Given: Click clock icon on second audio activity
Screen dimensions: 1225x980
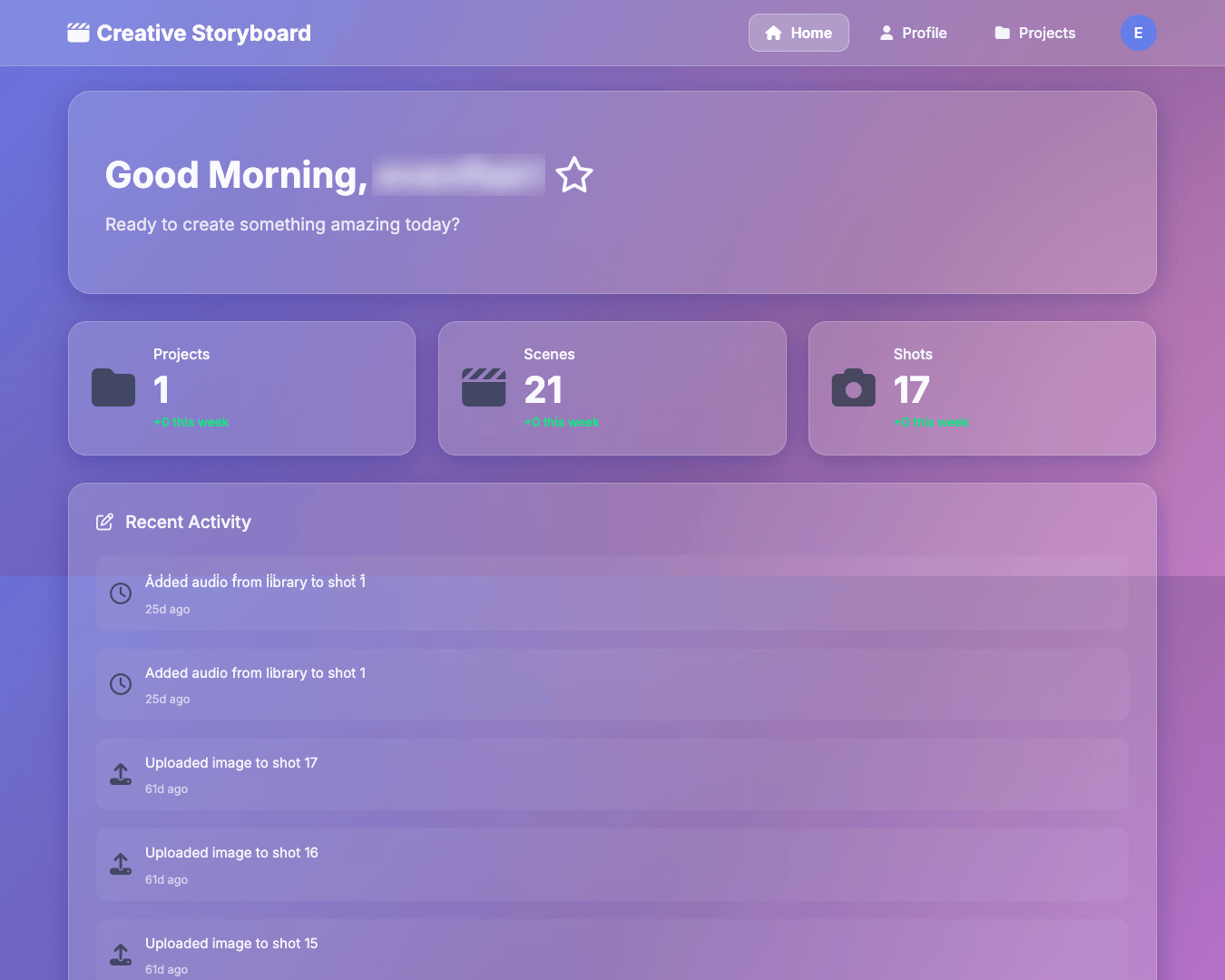Looking at the screenshot, I should tap(121, 684).
